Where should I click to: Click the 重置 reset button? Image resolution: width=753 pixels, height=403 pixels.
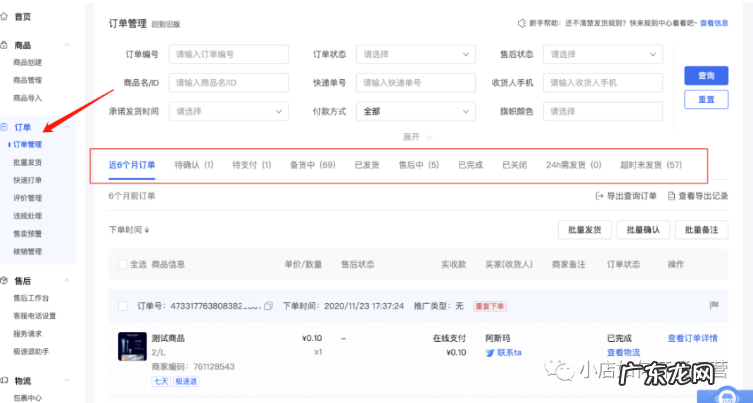[x=706, y=99]
